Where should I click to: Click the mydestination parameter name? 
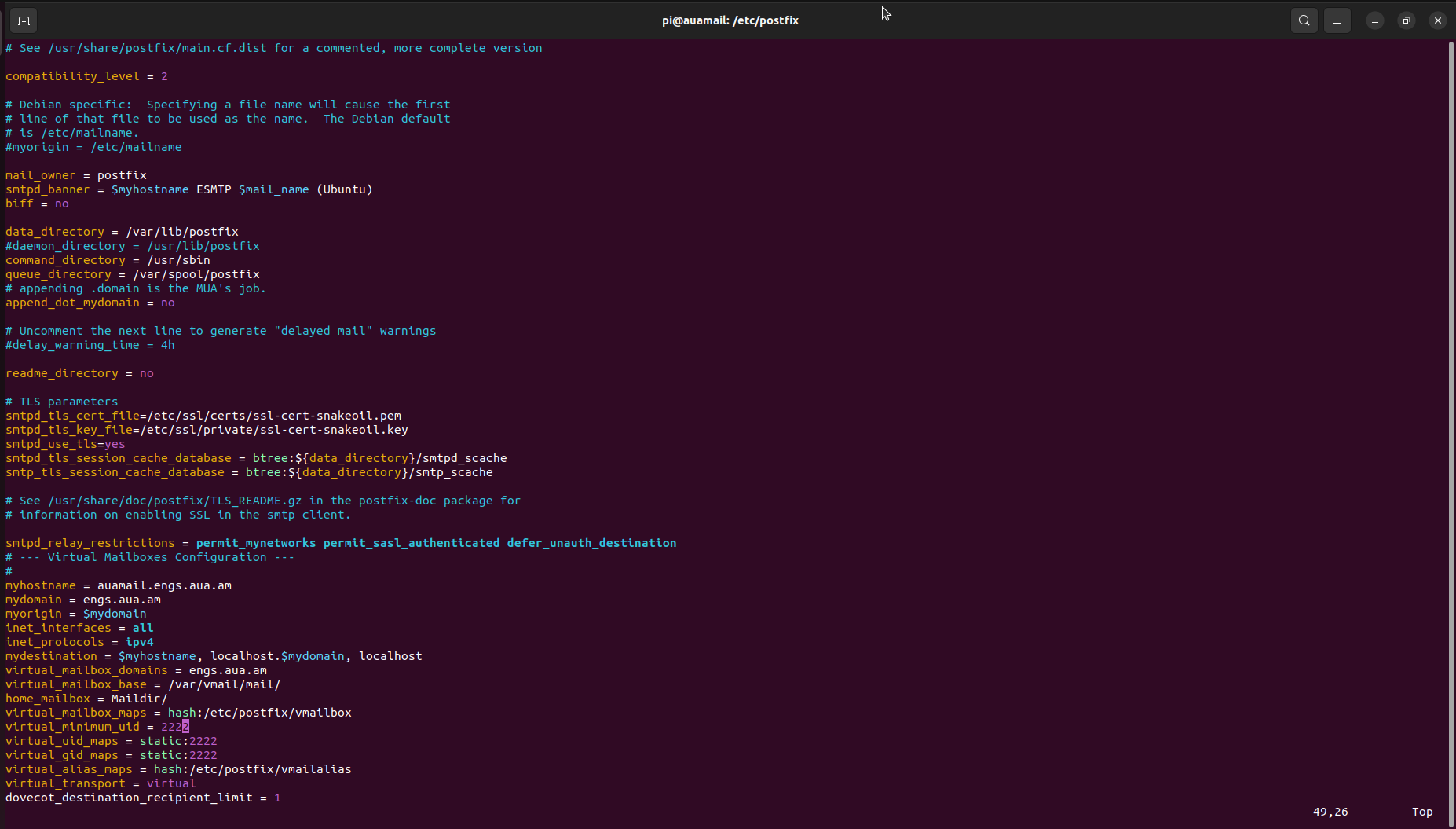(x=51, y=656)
